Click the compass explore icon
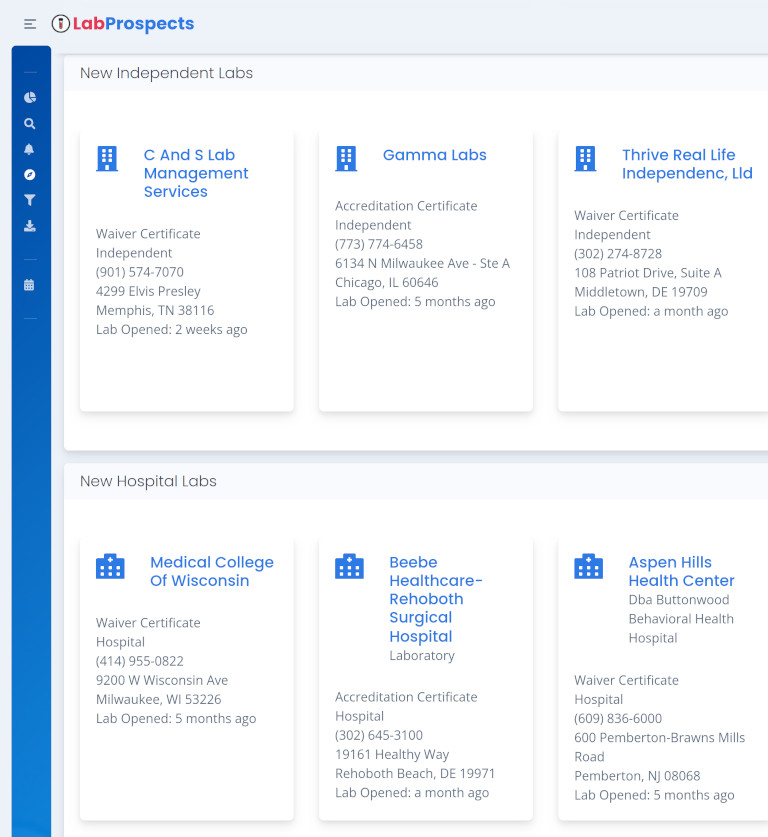 tap(30, 175)
